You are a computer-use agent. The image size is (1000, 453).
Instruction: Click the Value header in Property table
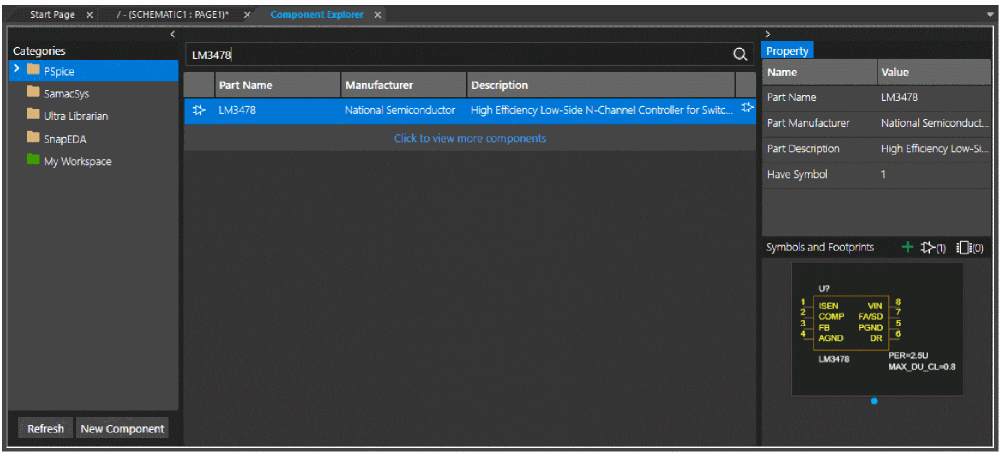pos(934,72)
